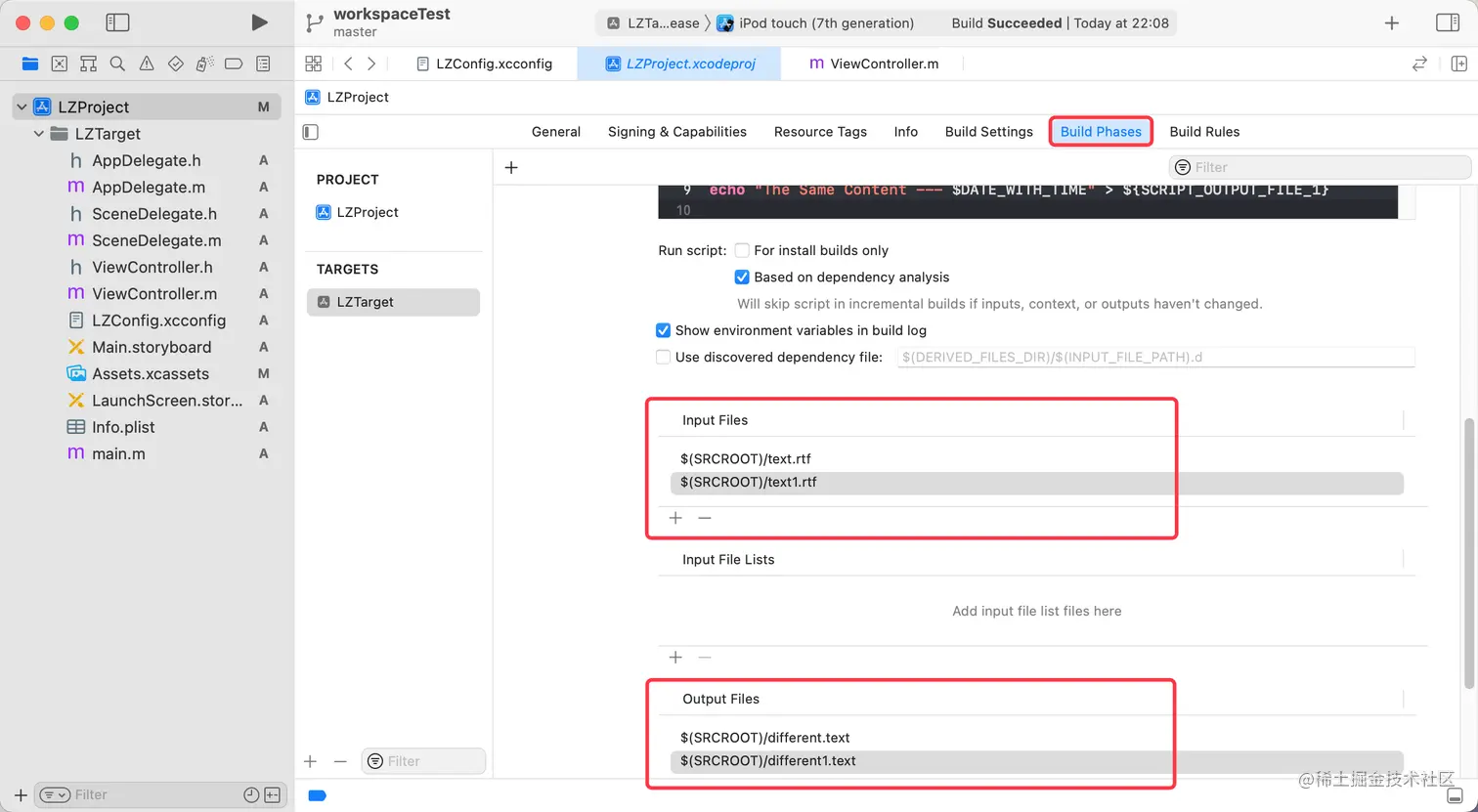Viewport: 1478px width, 812px height.
Task: Select the Build Phases tab
Action: click(x=1101, y=132)
